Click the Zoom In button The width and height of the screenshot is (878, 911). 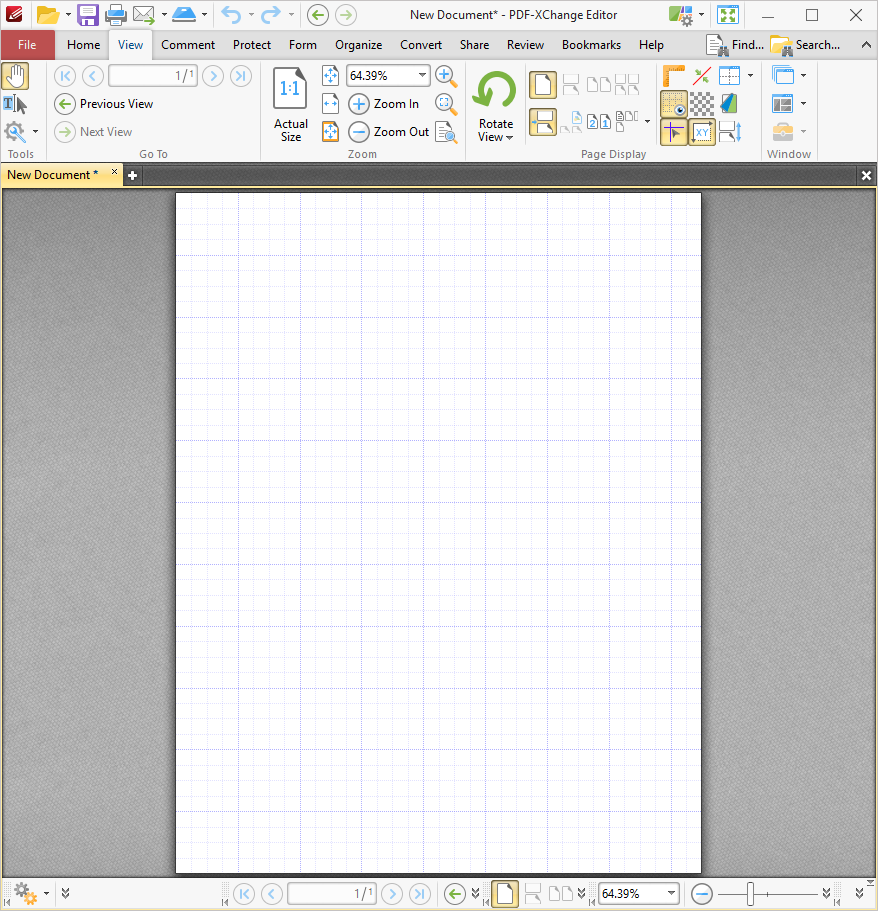coord(386,104)
